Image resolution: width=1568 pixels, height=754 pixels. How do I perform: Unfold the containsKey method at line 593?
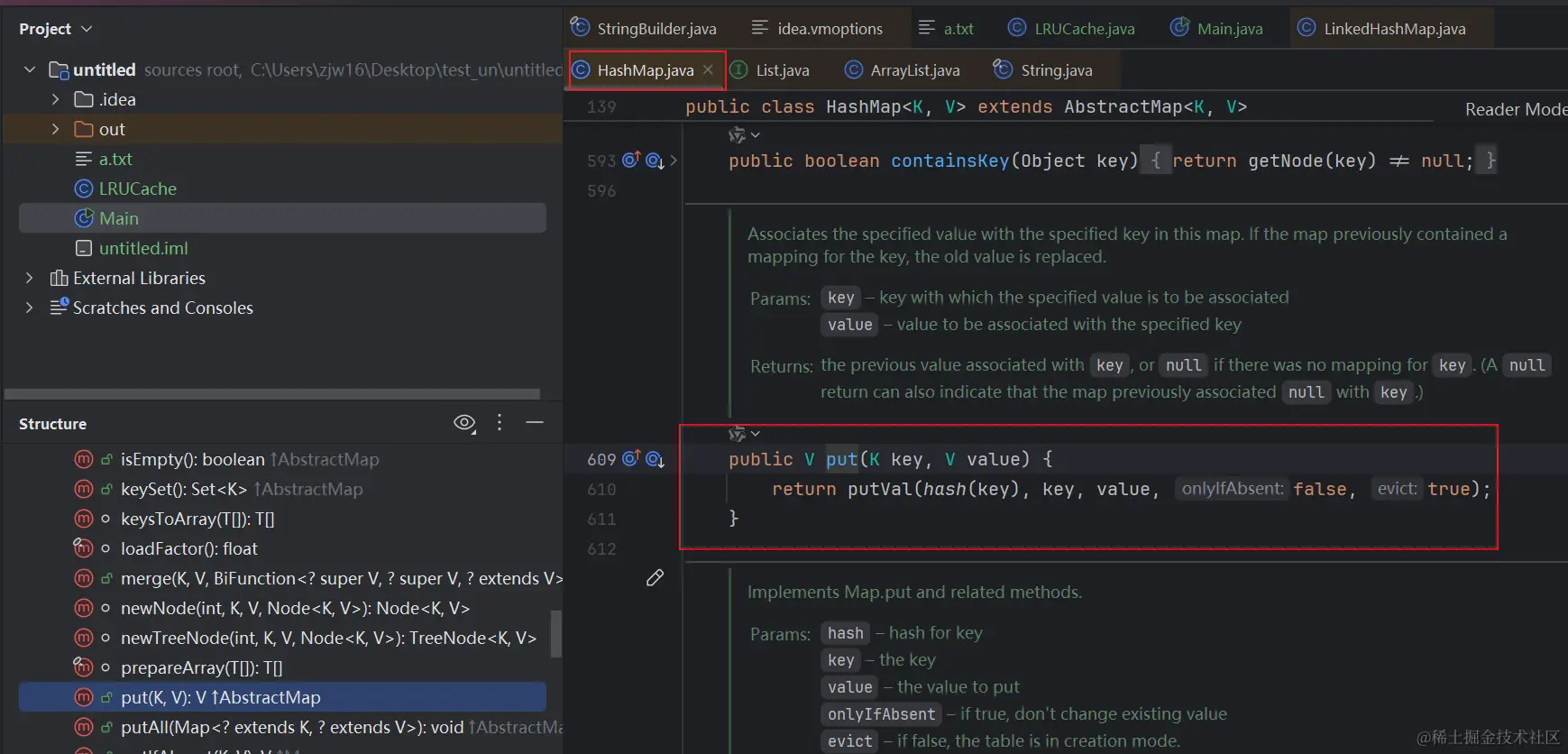[674, 161]
